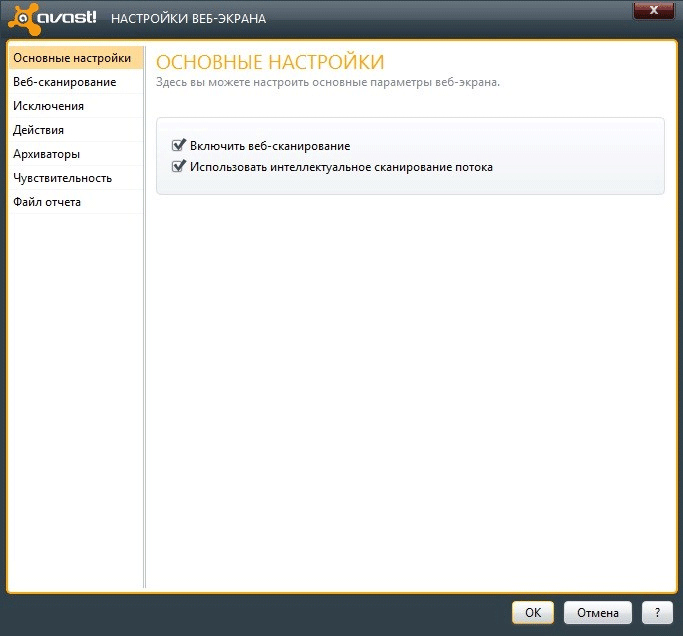This screenshot has height=636, width=683.
Task: Open the Архиваторы settings page
Action: point(46,154)
